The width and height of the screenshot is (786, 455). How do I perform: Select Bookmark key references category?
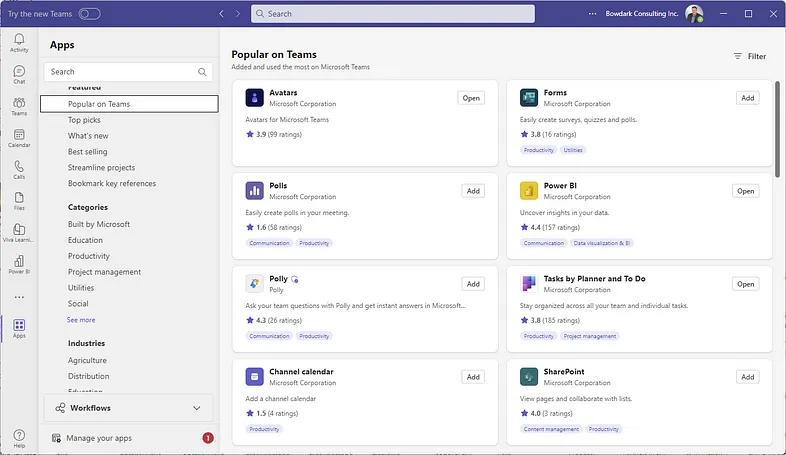(112, 183)
